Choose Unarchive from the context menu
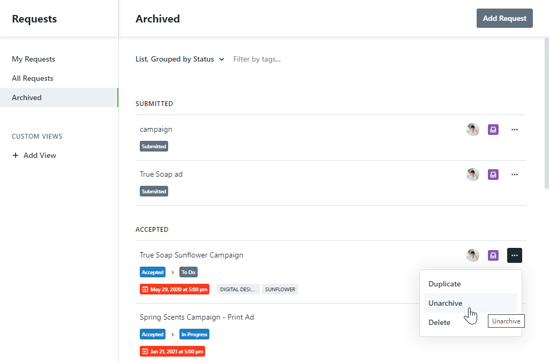The height and width of the screenshot is (363, 550). (x=470, y=303)
